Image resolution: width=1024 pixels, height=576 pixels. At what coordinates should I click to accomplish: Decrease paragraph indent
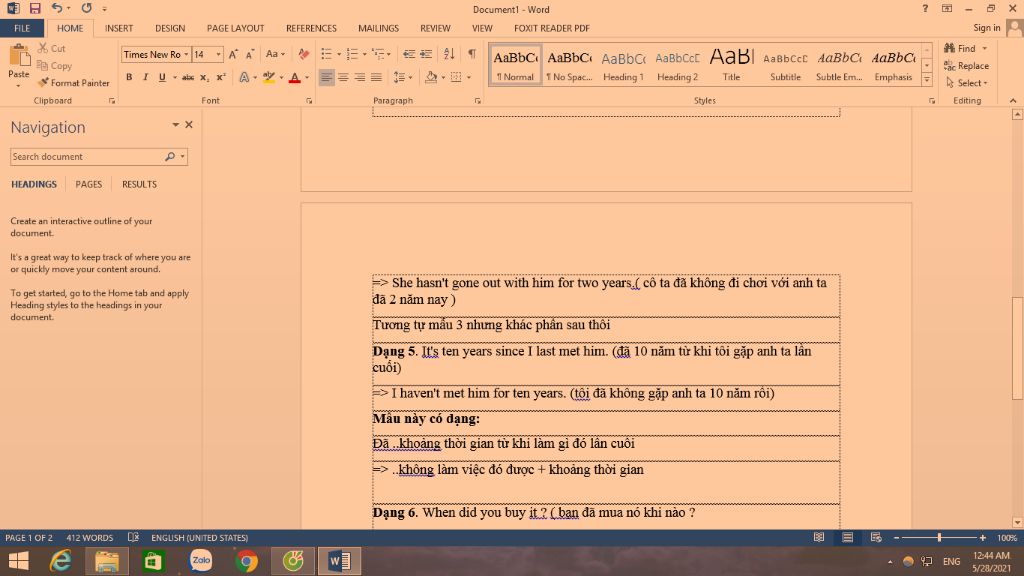(x=409, y=54)
